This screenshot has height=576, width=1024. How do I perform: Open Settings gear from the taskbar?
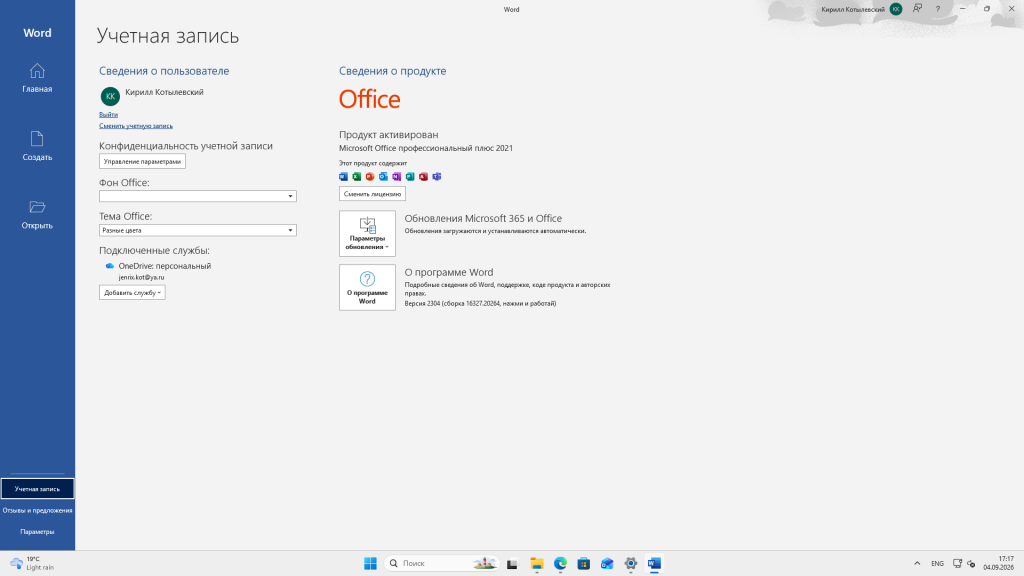click(x=631, y=563)
